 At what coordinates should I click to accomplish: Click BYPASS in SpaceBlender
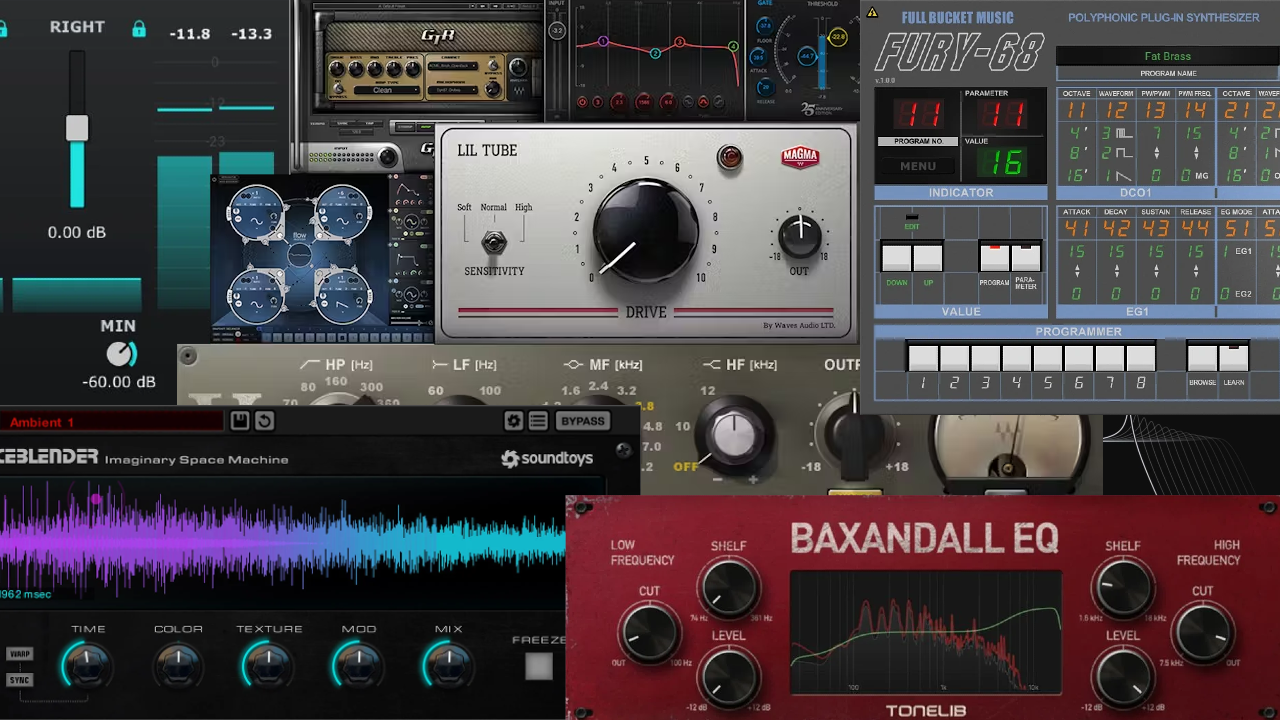pyautogui.click(x=583, y=421)
